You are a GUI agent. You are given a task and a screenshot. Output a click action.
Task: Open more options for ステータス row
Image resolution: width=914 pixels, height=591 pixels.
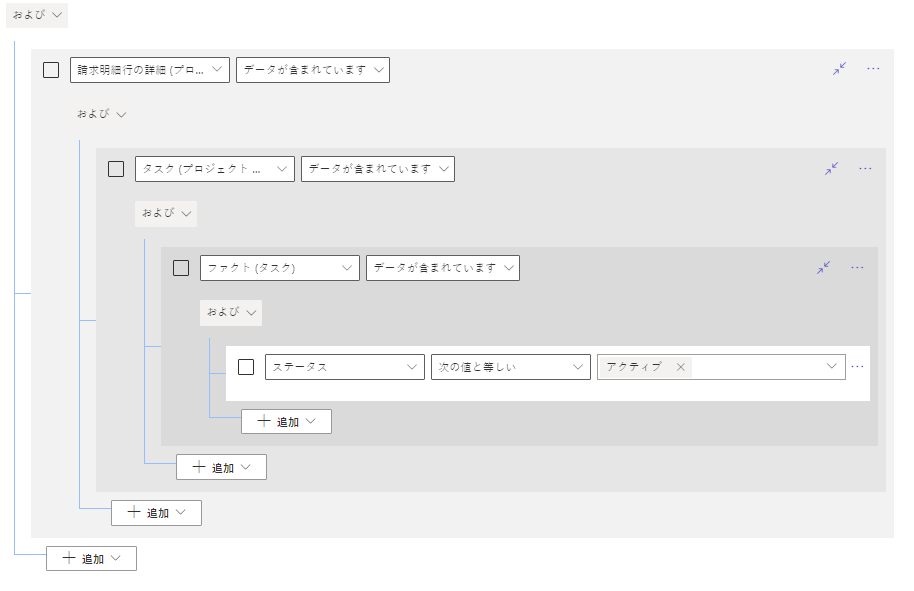[857, 367]
